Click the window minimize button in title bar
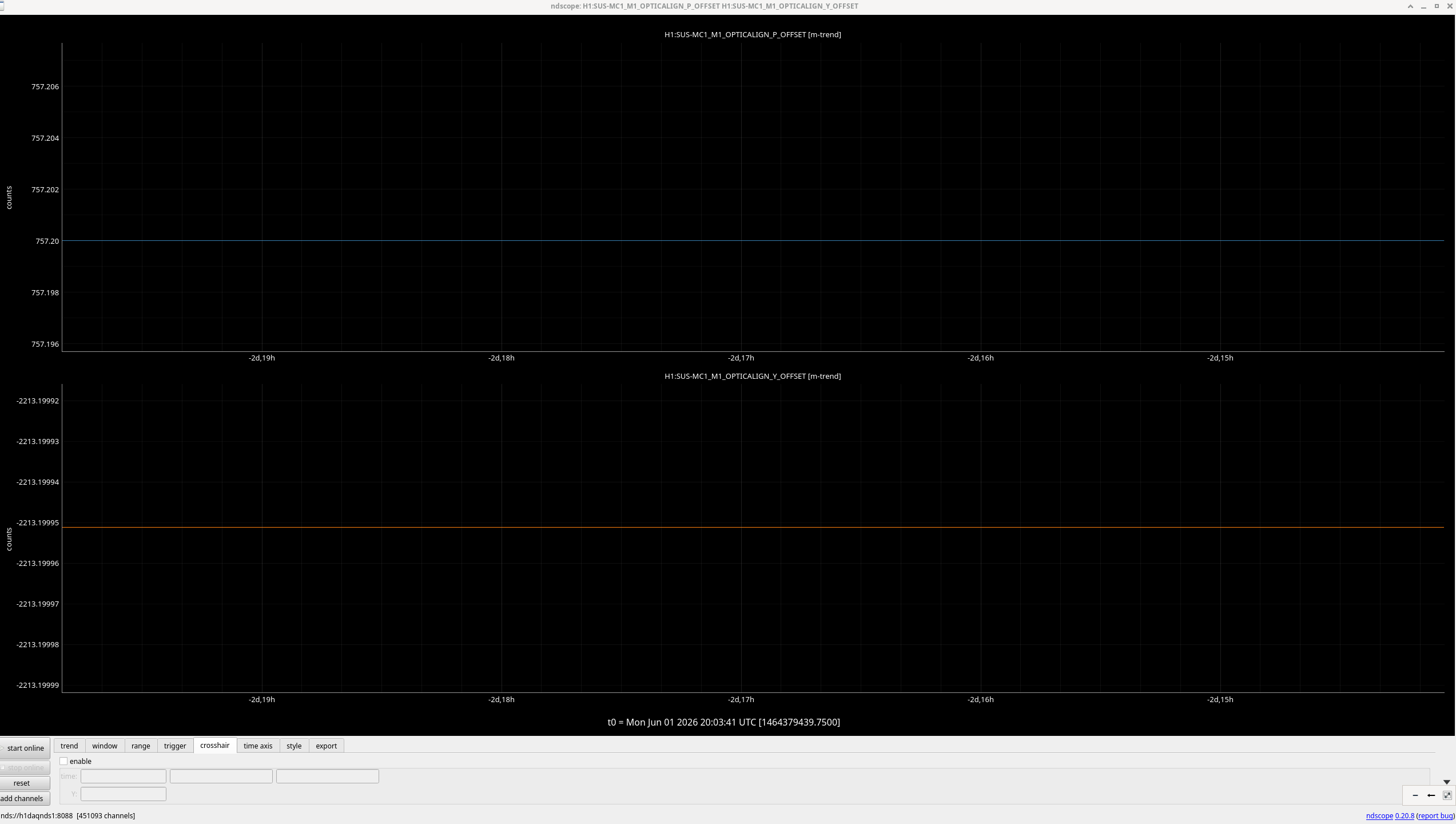The height and width of the screenshot is (824, 1456). click(x=1423, y=6)
